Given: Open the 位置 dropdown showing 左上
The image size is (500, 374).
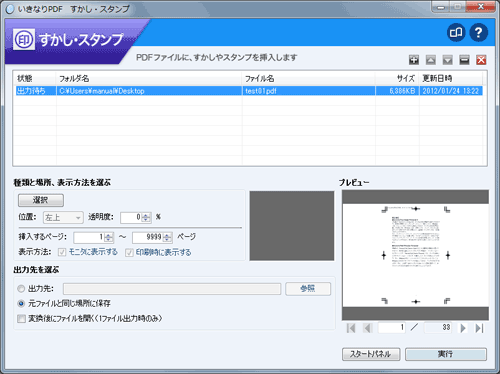Looking at the screenshot, I should point(63,217).
